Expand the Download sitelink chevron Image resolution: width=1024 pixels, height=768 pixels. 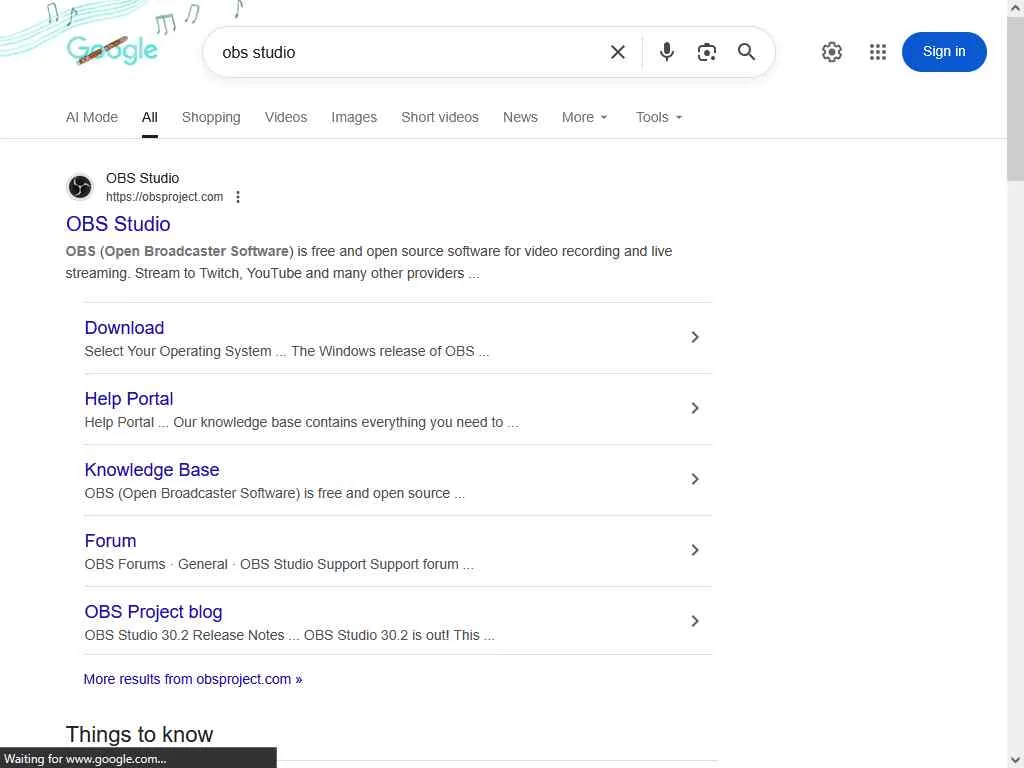[695, 337]
